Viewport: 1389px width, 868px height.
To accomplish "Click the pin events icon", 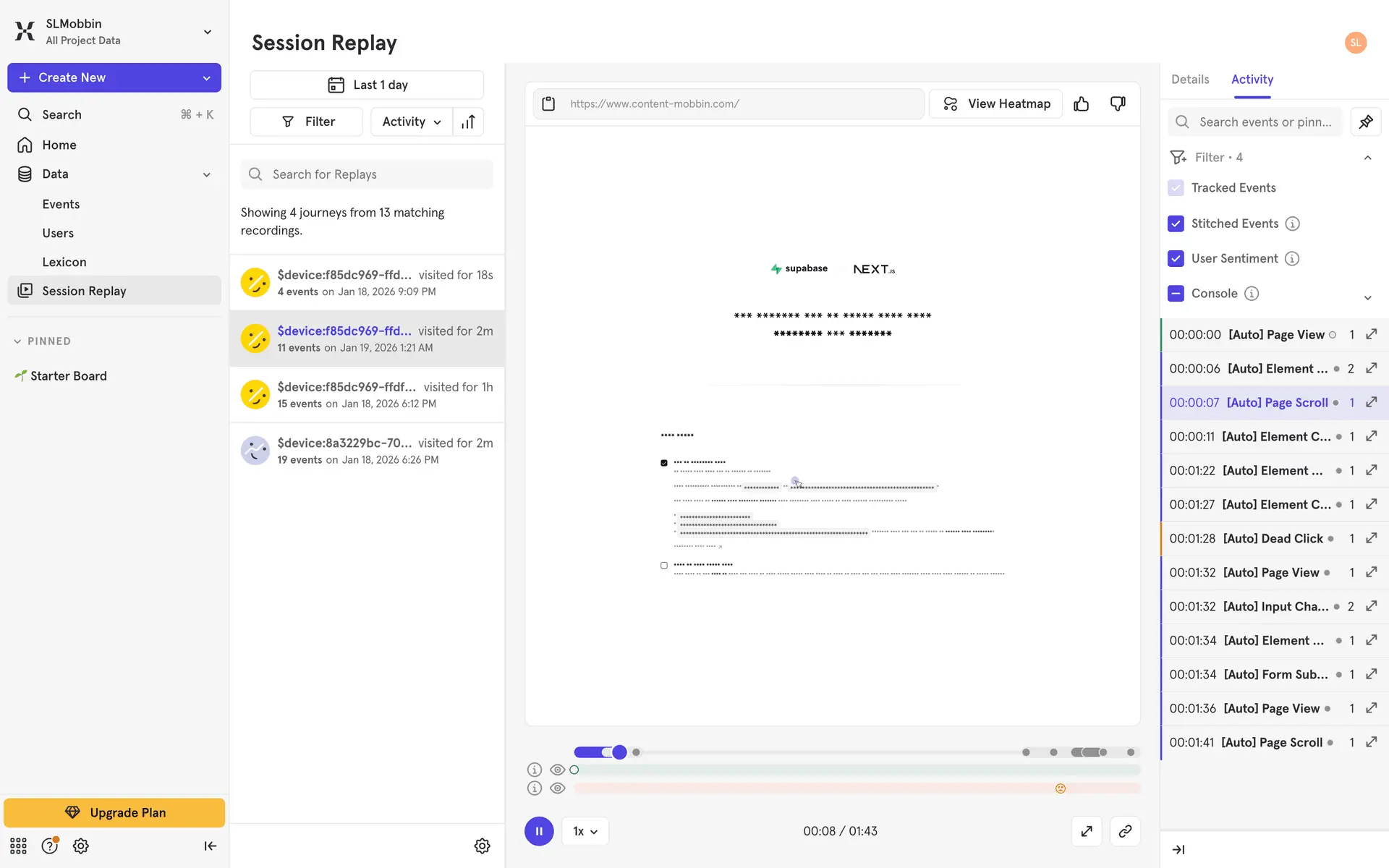I will [x=1365, y=122].
